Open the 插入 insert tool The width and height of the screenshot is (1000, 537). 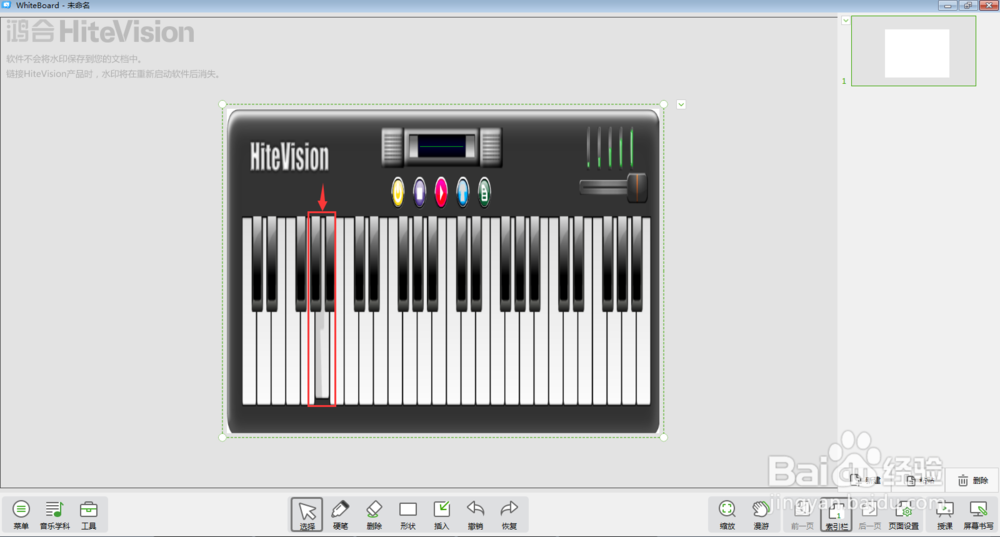coord(441,515)
